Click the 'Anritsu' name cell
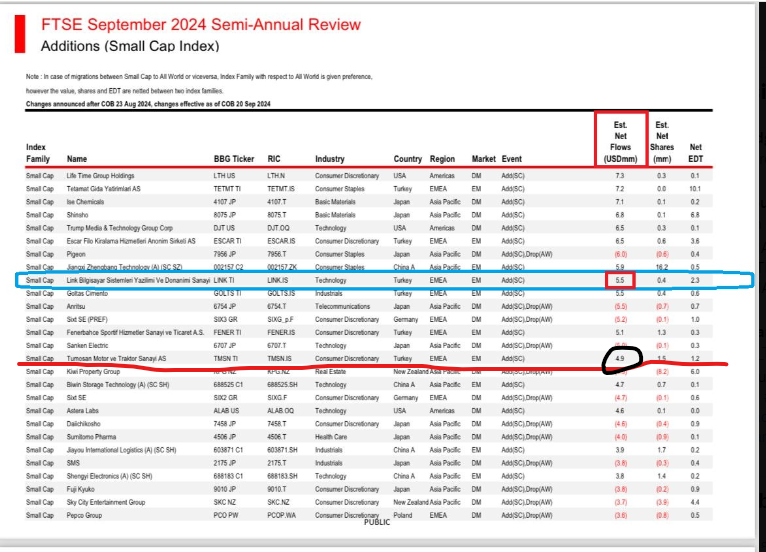Screen dimensions: 766x552 point(76,306)
